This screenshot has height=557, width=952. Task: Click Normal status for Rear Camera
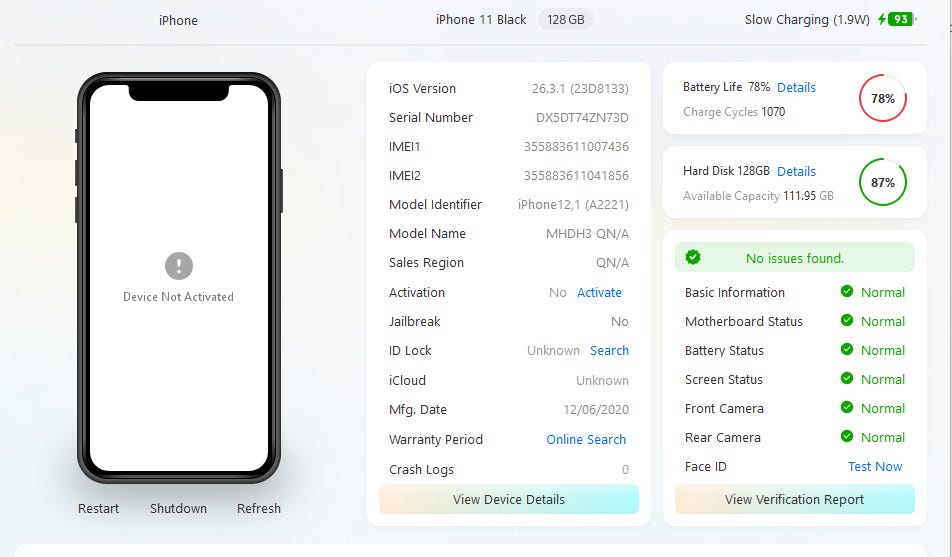[x=883, y=437]
